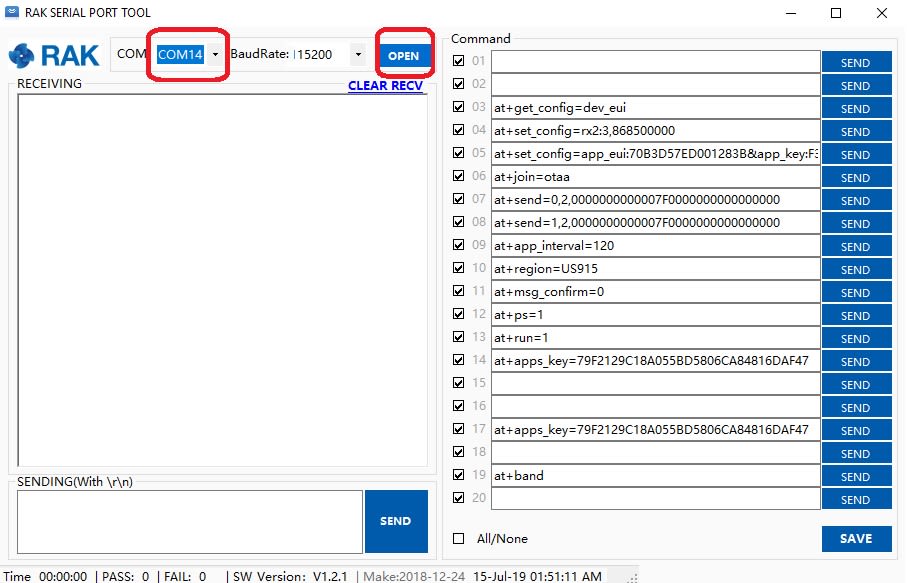Uncheck the checkbox for command 17
The height and width of the screenshot is (583, 907).
coord(459,429)
